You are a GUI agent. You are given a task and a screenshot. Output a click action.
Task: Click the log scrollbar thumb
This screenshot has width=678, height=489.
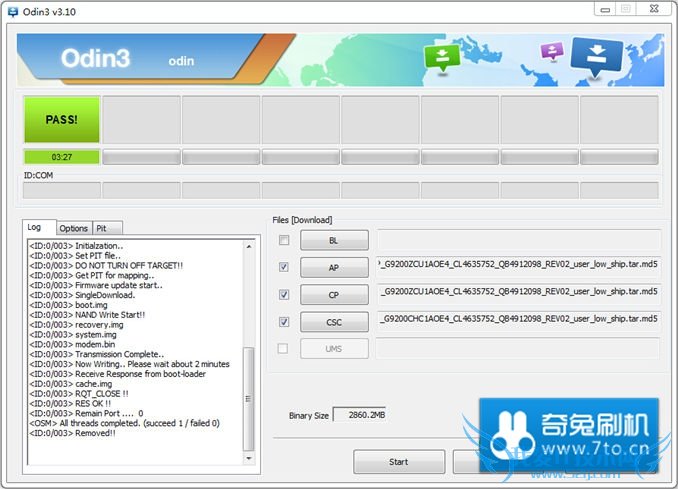click(249, 399)
